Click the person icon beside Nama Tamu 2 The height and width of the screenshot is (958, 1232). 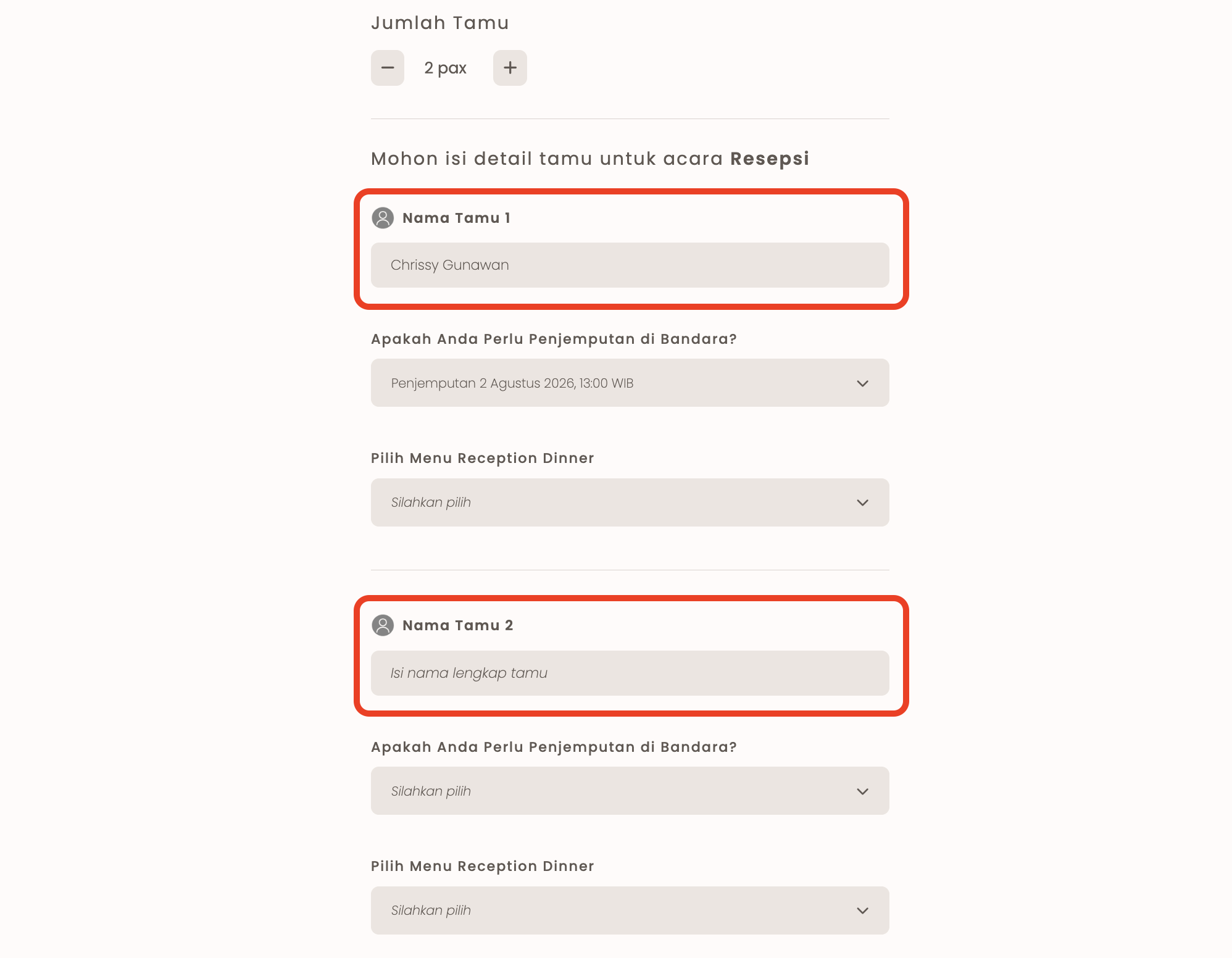point(383,625)
